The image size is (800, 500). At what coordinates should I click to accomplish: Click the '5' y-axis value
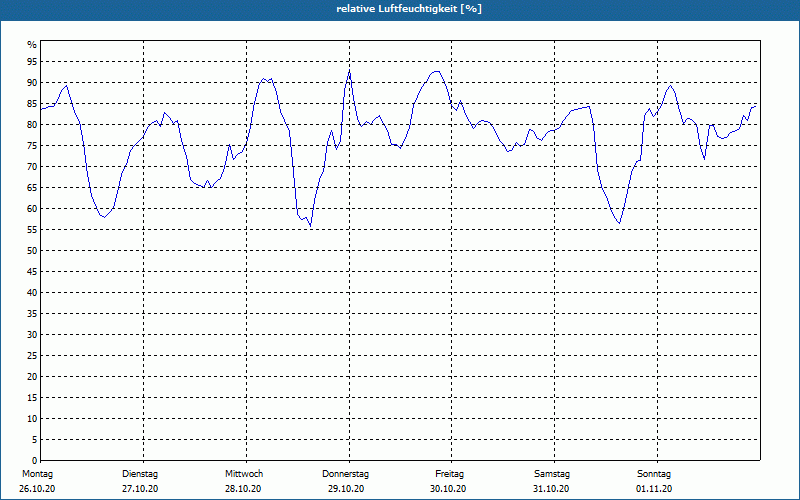(34, 440)
